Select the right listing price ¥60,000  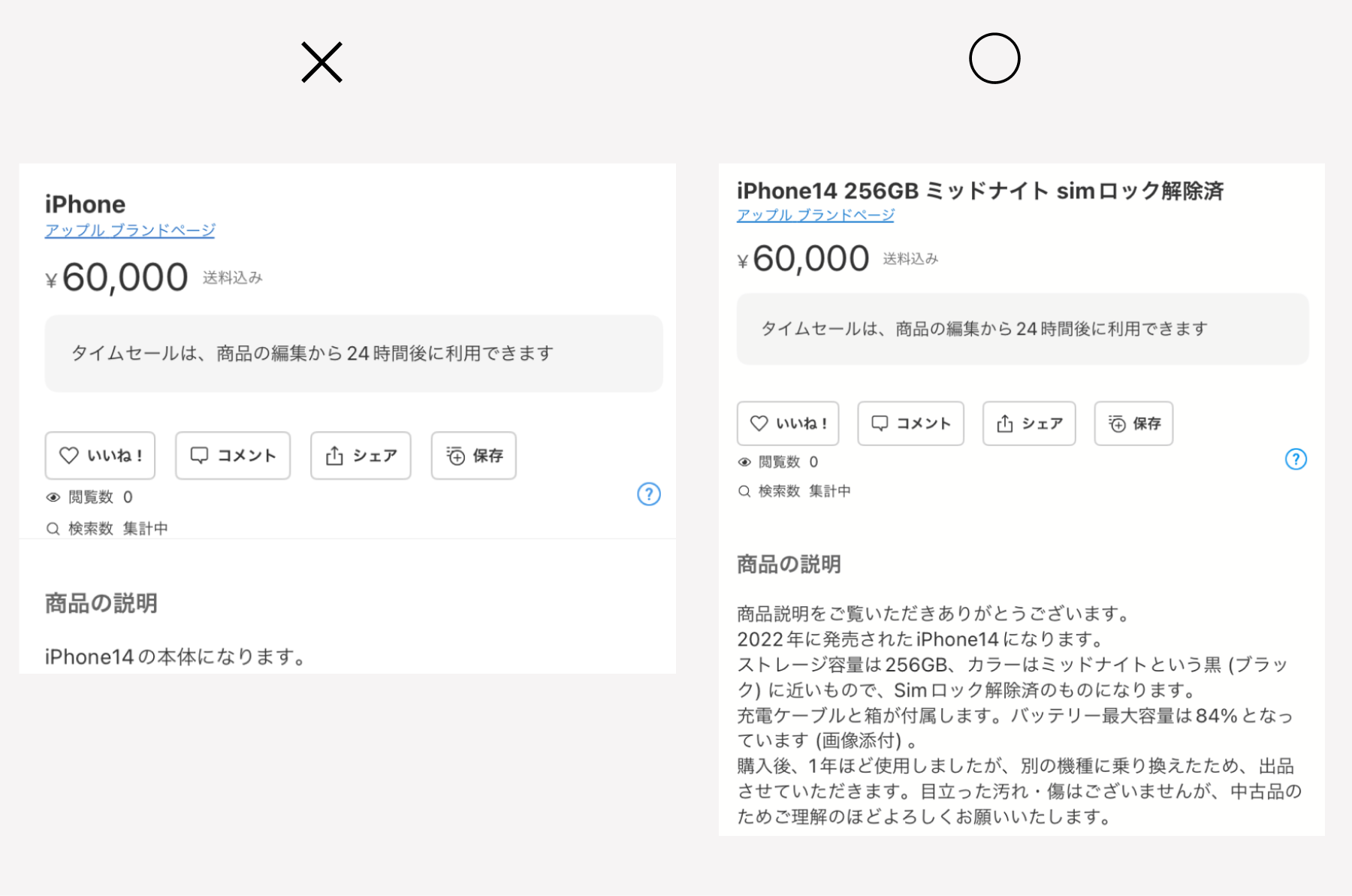(x=804, y=259)
